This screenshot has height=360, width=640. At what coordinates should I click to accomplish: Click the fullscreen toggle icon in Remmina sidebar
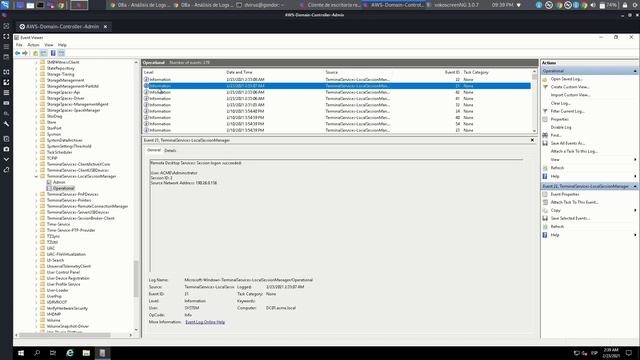(6, 36)
